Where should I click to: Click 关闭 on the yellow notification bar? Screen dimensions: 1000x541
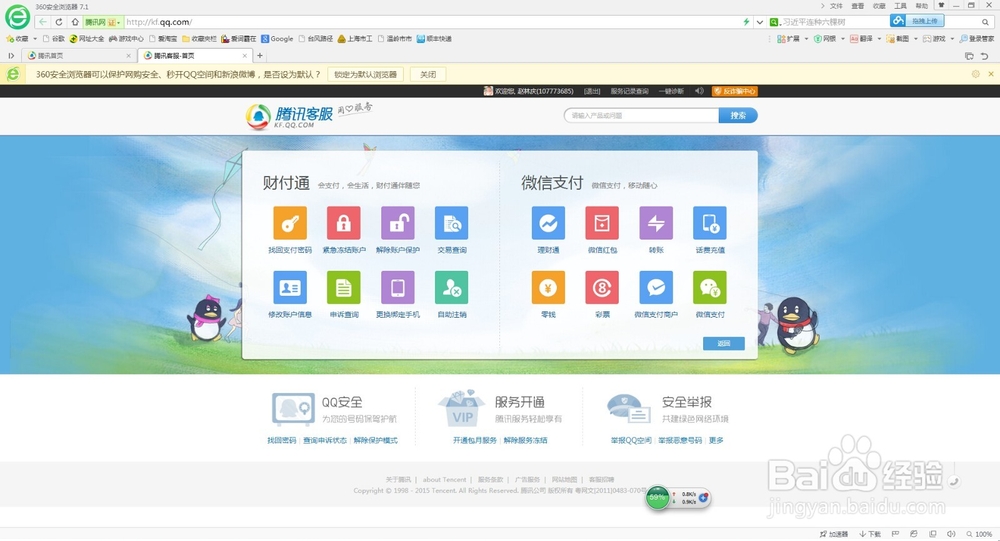pyautogui.click(x=428, y=75)
